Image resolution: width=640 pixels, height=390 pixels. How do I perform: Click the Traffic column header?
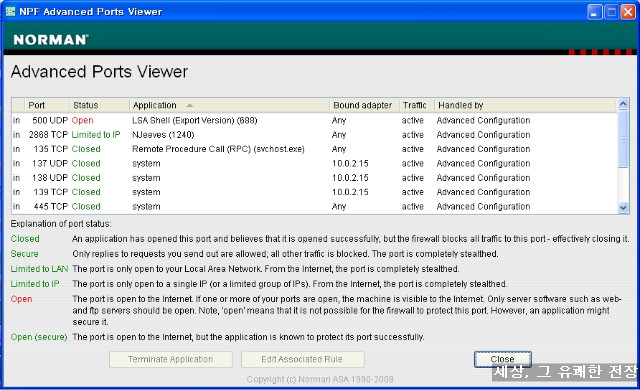coord(416,105)
